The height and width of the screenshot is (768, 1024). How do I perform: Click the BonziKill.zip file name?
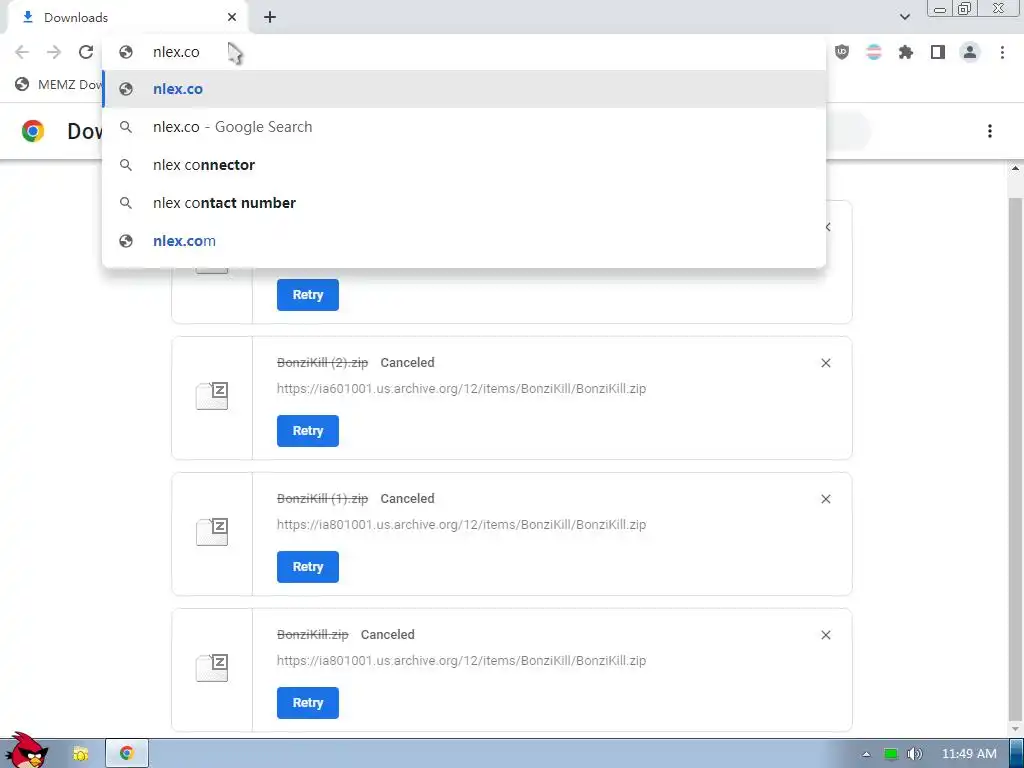pyautogui.click(x=313, y=634)
